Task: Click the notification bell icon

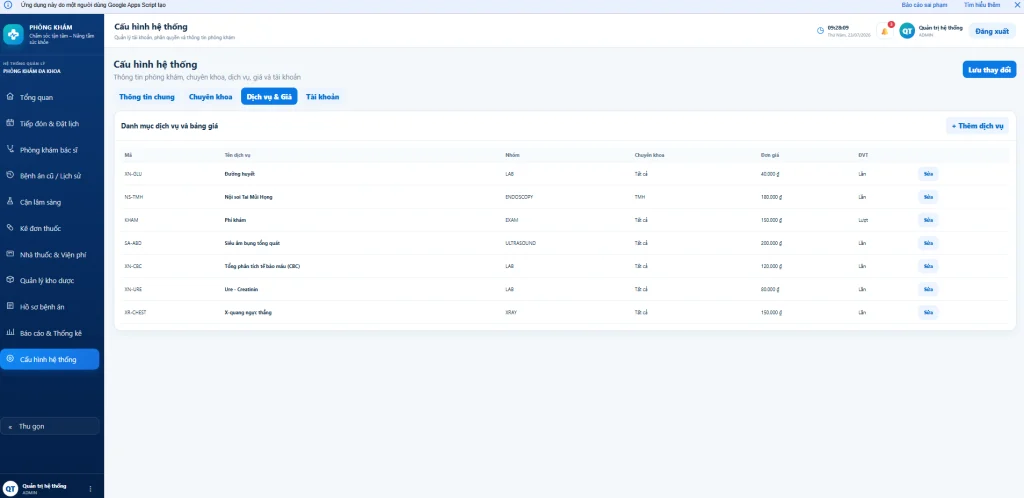Action: click(x=884, y=31)
